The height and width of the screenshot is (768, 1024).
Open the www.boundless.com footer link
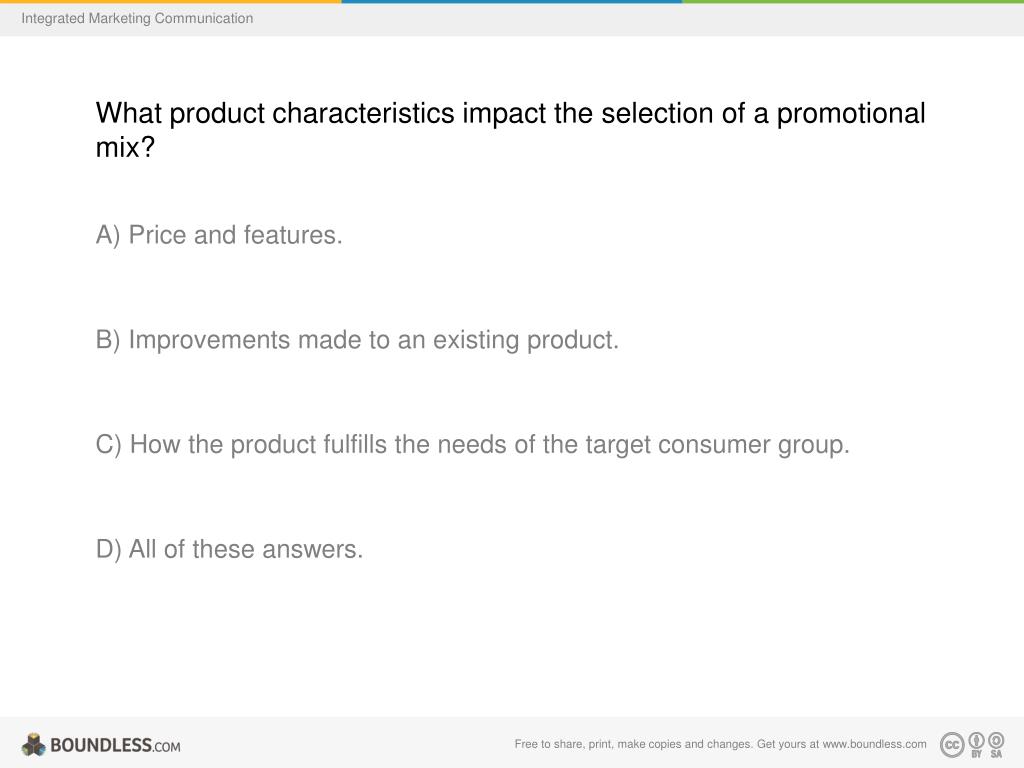pyautogui.click(x=874, y=744)
